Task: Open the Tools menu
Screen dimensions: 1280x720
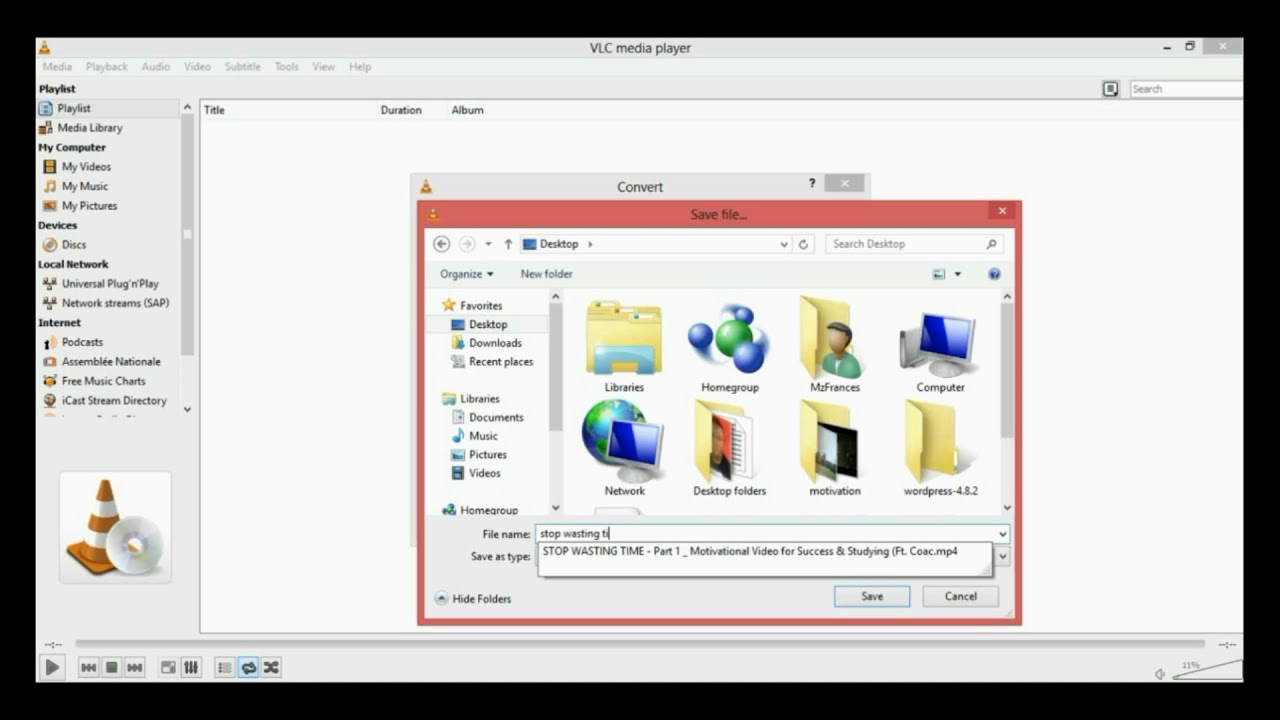Action: click(x=287, y=67)
